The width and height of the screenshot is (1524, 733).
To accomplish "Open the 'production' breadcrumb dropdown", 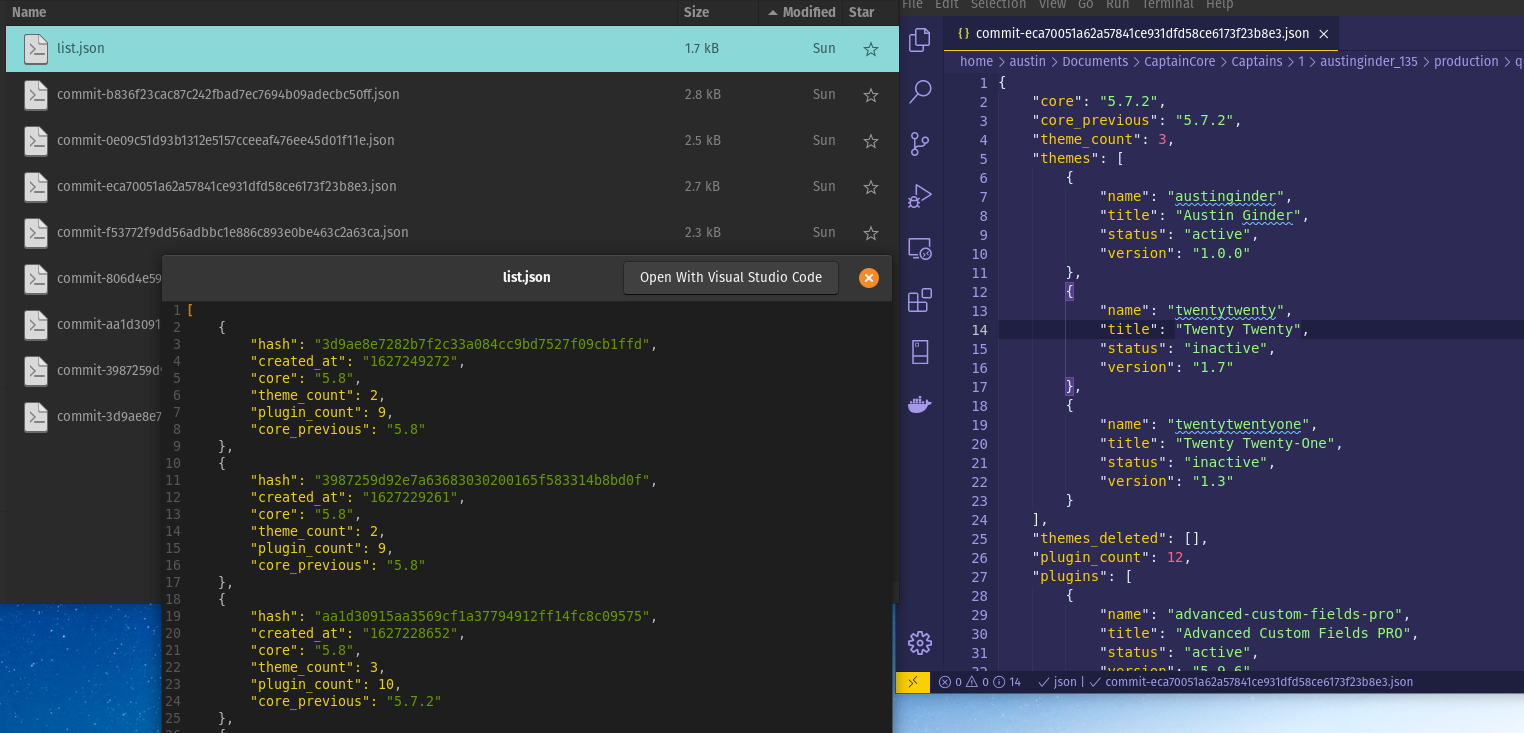I will [1466, 62].
